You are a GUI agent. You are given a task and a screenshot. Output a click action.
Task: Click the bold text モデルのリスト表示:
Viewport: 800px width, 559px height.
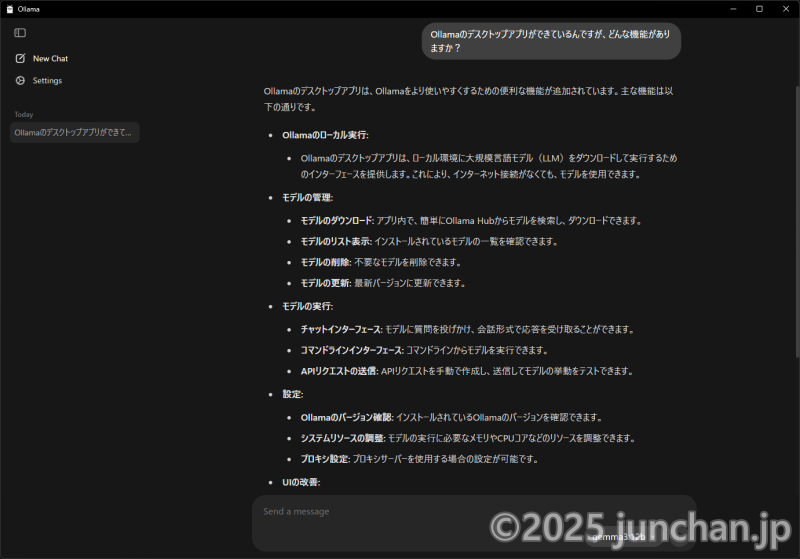click(x=336, y=242)
